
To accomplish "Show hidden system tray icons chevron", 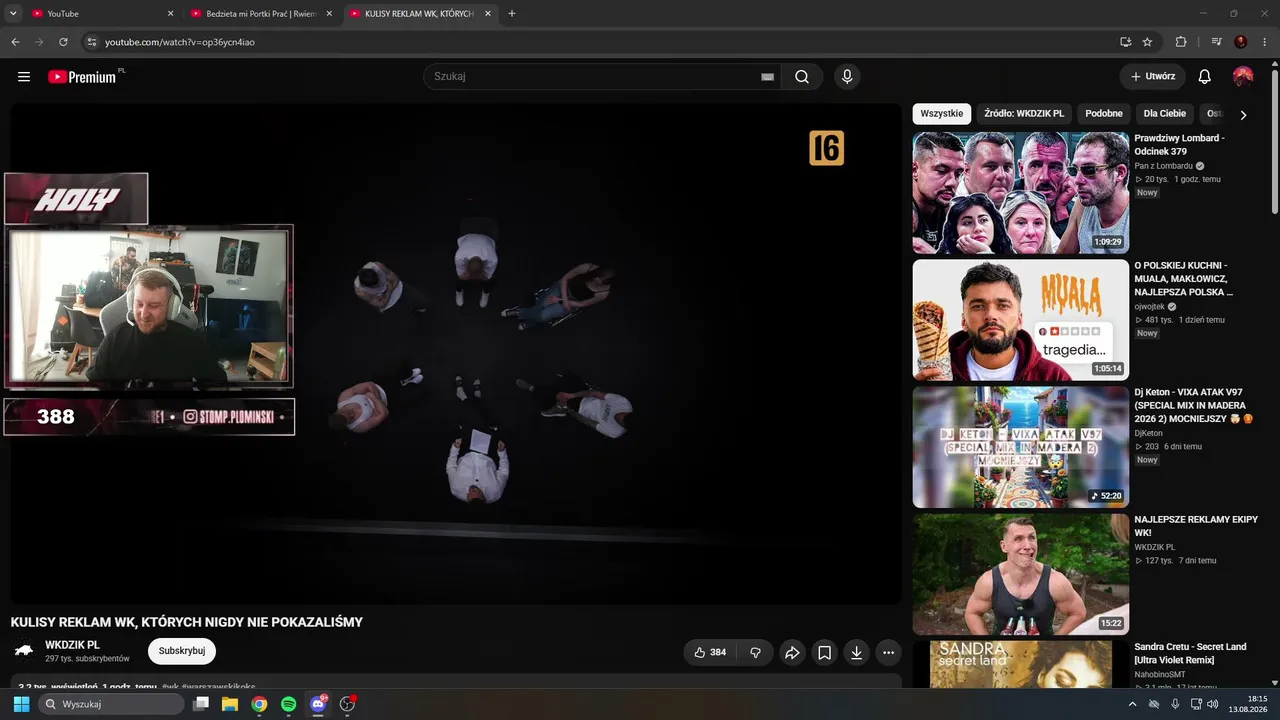I will tap(1132, 704).
